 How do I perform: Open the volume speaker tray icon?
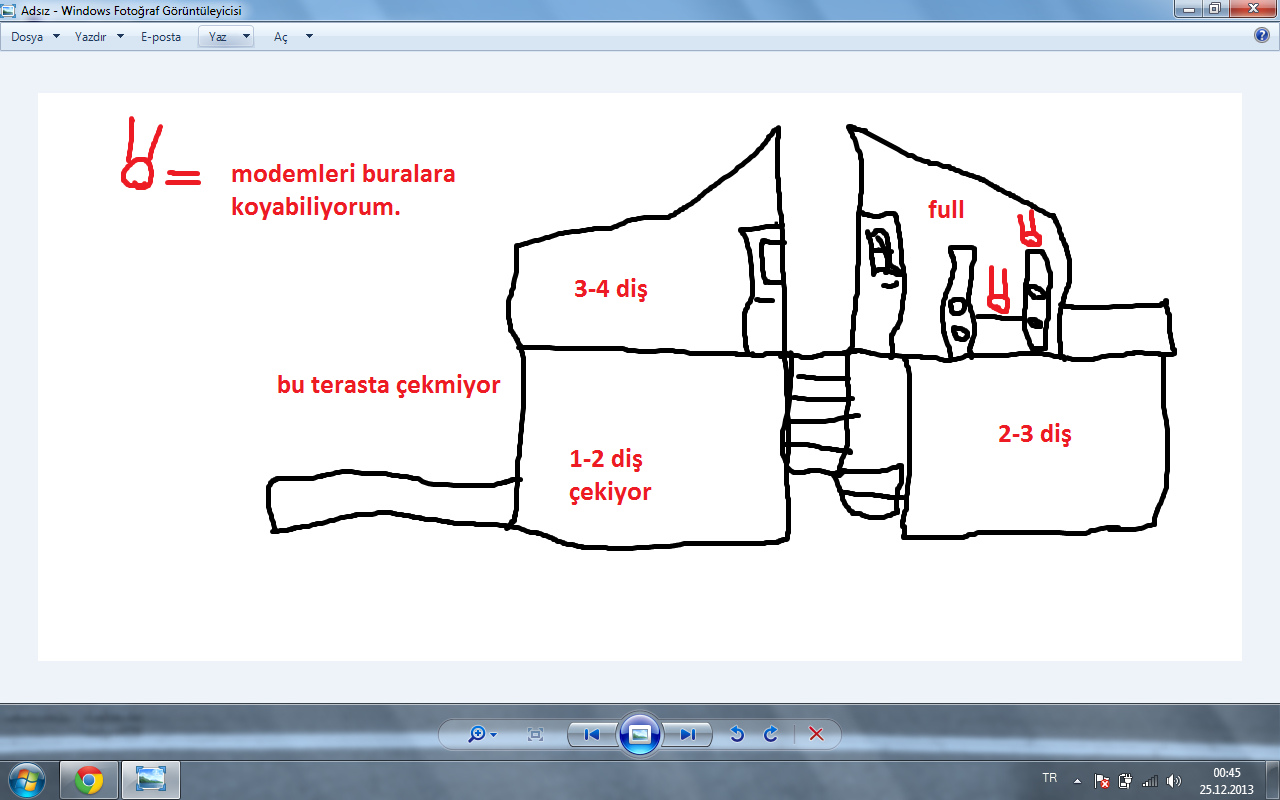pyautogui.click(x=1173, y=780)
